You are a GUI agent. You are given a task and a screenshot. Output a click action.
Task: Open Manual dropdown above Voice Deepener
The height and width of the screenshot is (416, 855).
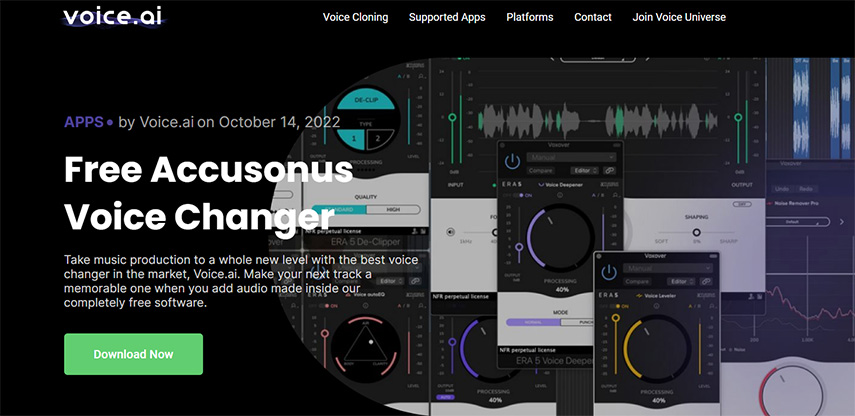coord(571,157)
